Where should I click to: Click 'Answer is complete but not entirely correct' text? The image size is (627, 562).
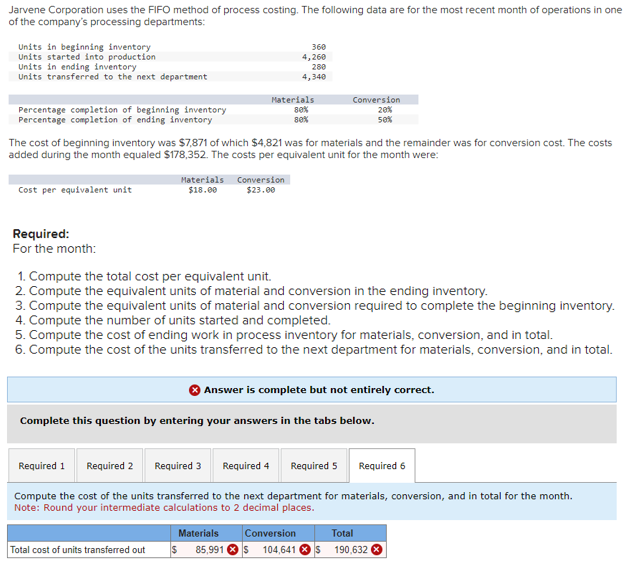(319, 390)
